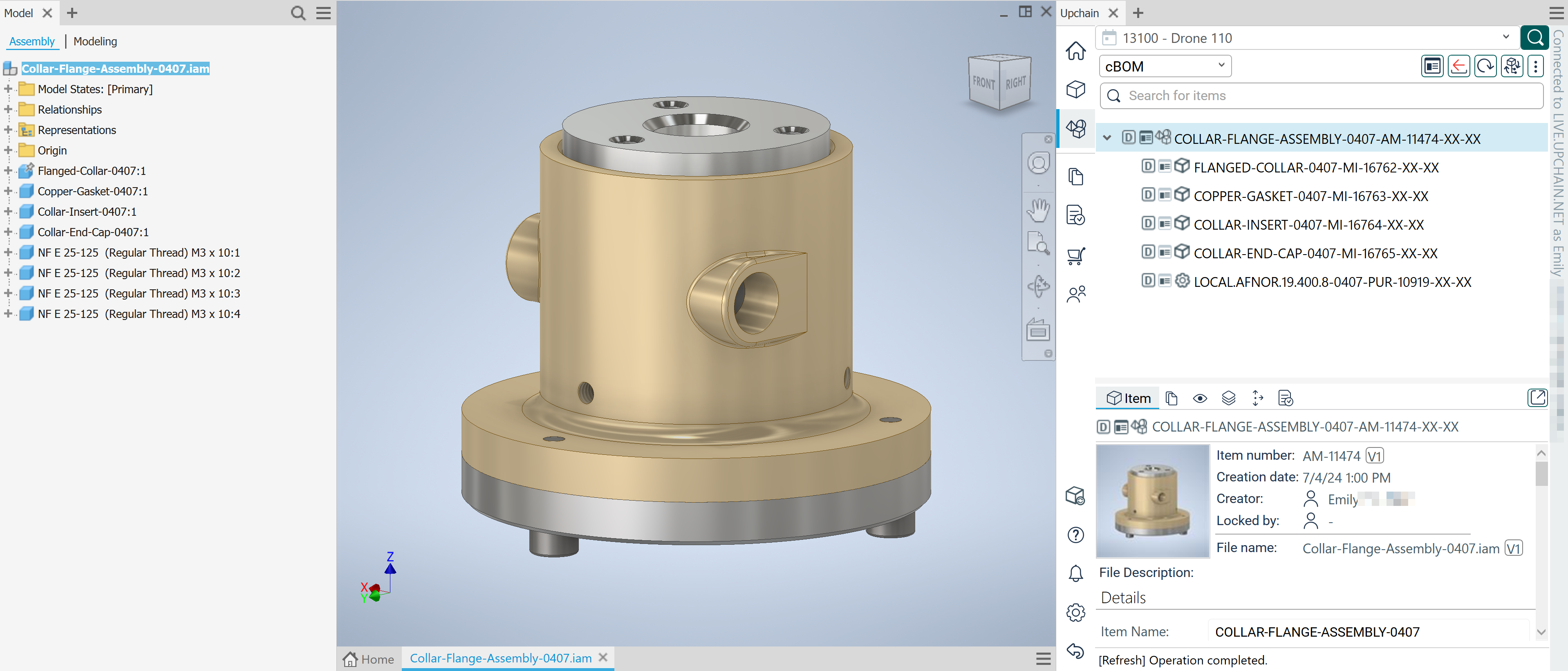Click the Look At tool icon

[1038, 330]
